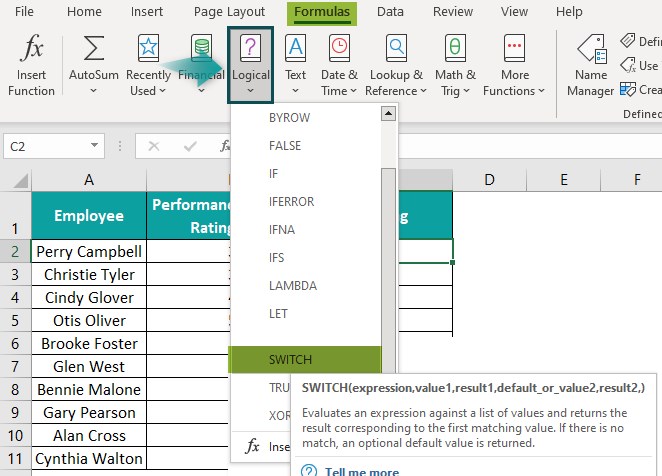Select IFS from the list
The height and width of the screenshot is (476, 662).
click(306, 257)
